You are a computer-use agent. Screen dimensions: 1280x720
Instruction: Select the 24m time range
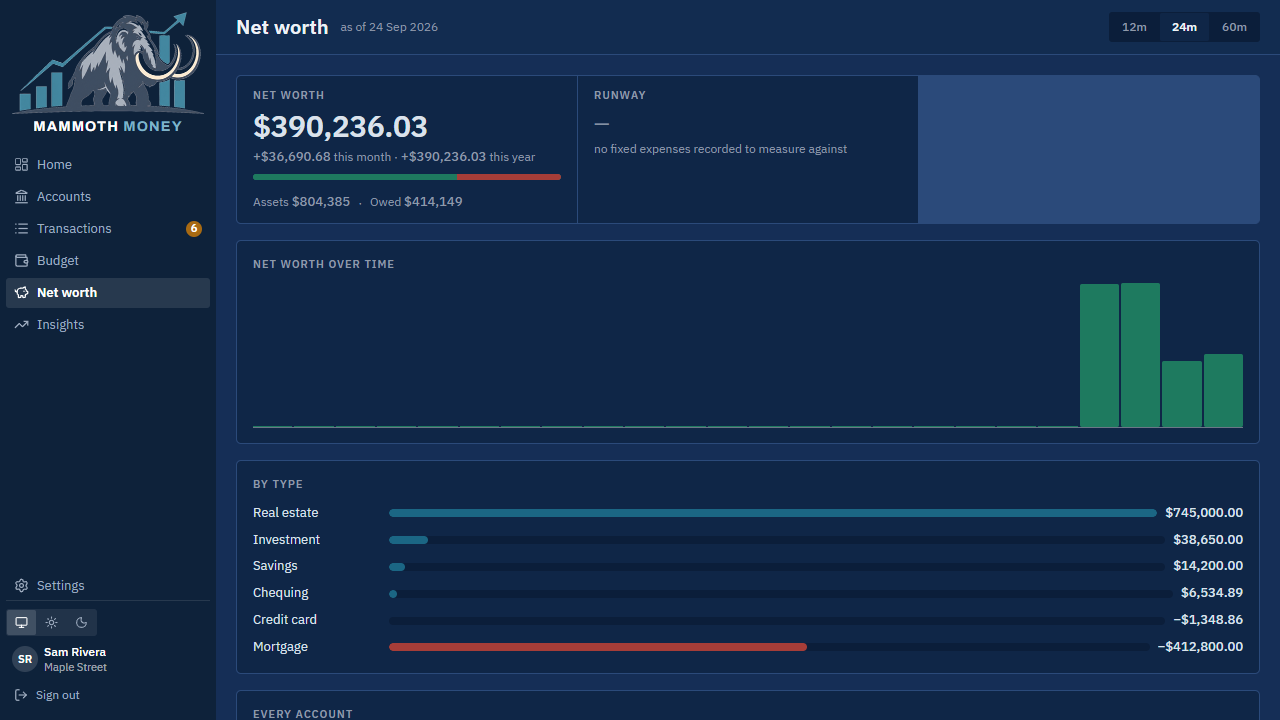(1184, 27)
